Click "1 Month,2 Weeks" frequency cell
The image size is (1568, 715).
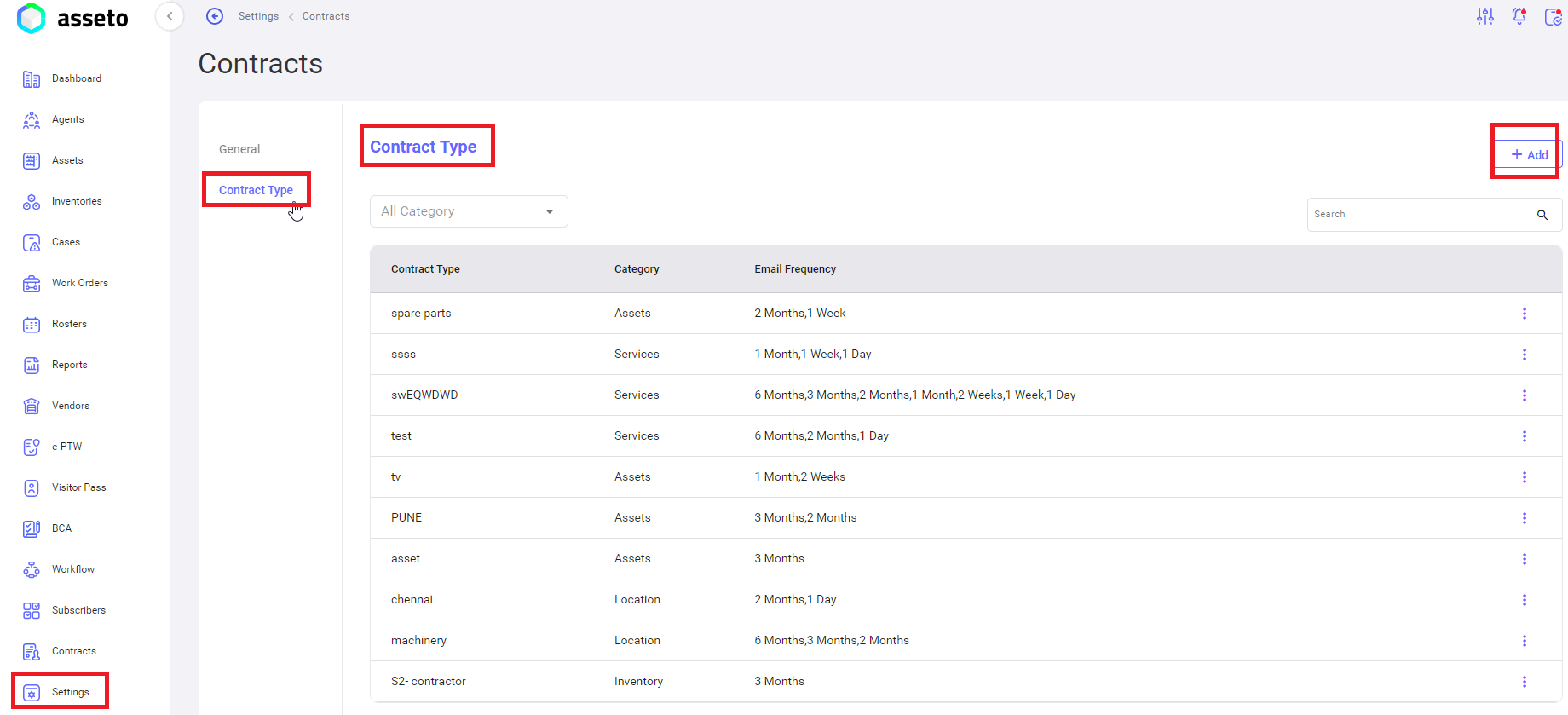(799, 477)
